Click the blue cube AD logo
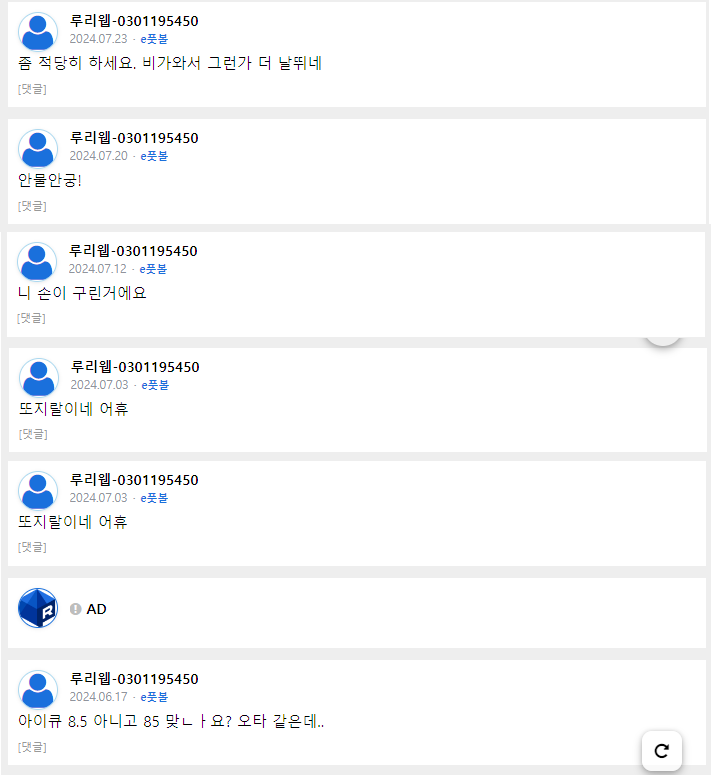 38,608
